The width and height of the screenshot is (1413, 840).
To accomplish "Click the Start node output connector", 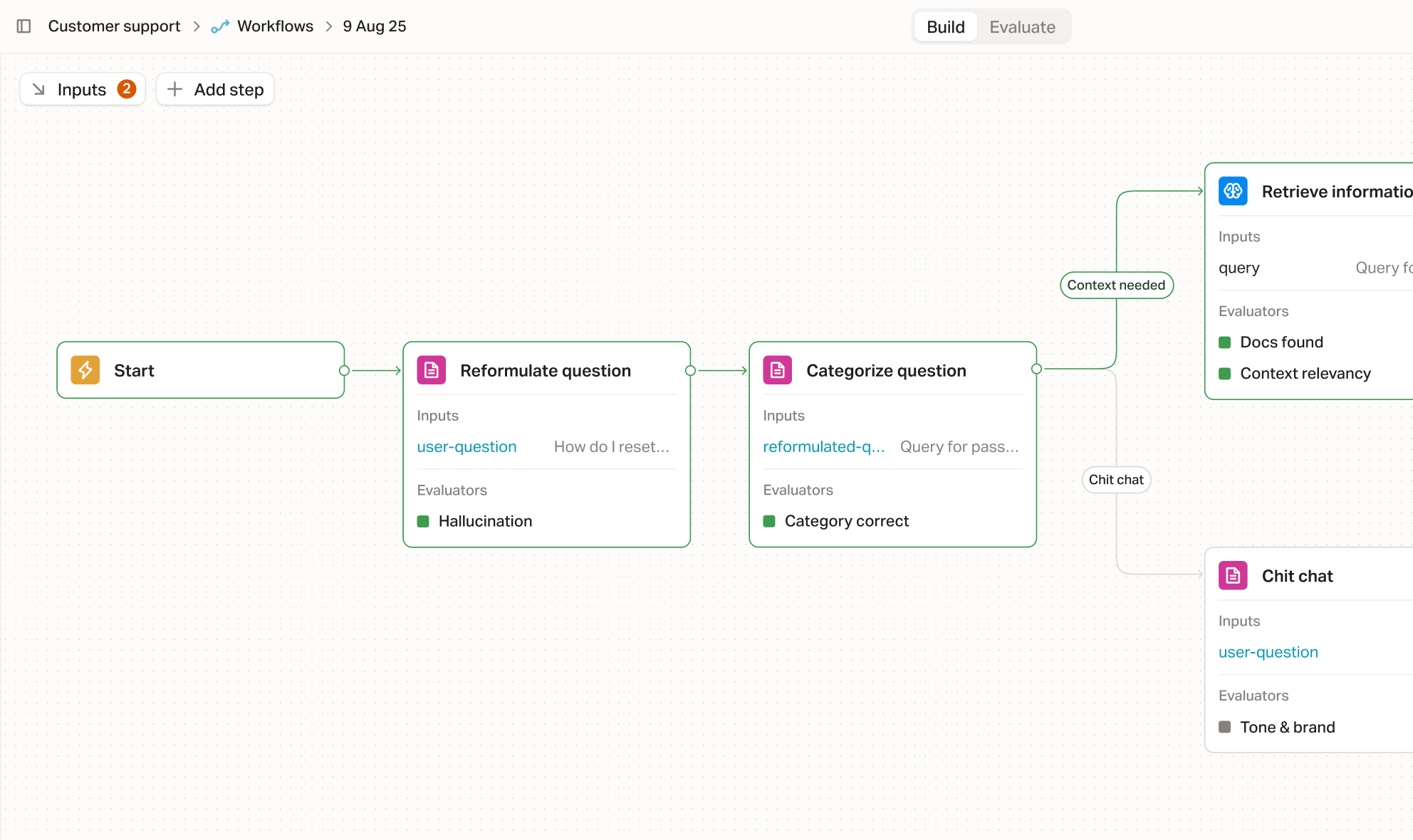I will (344, 370).
